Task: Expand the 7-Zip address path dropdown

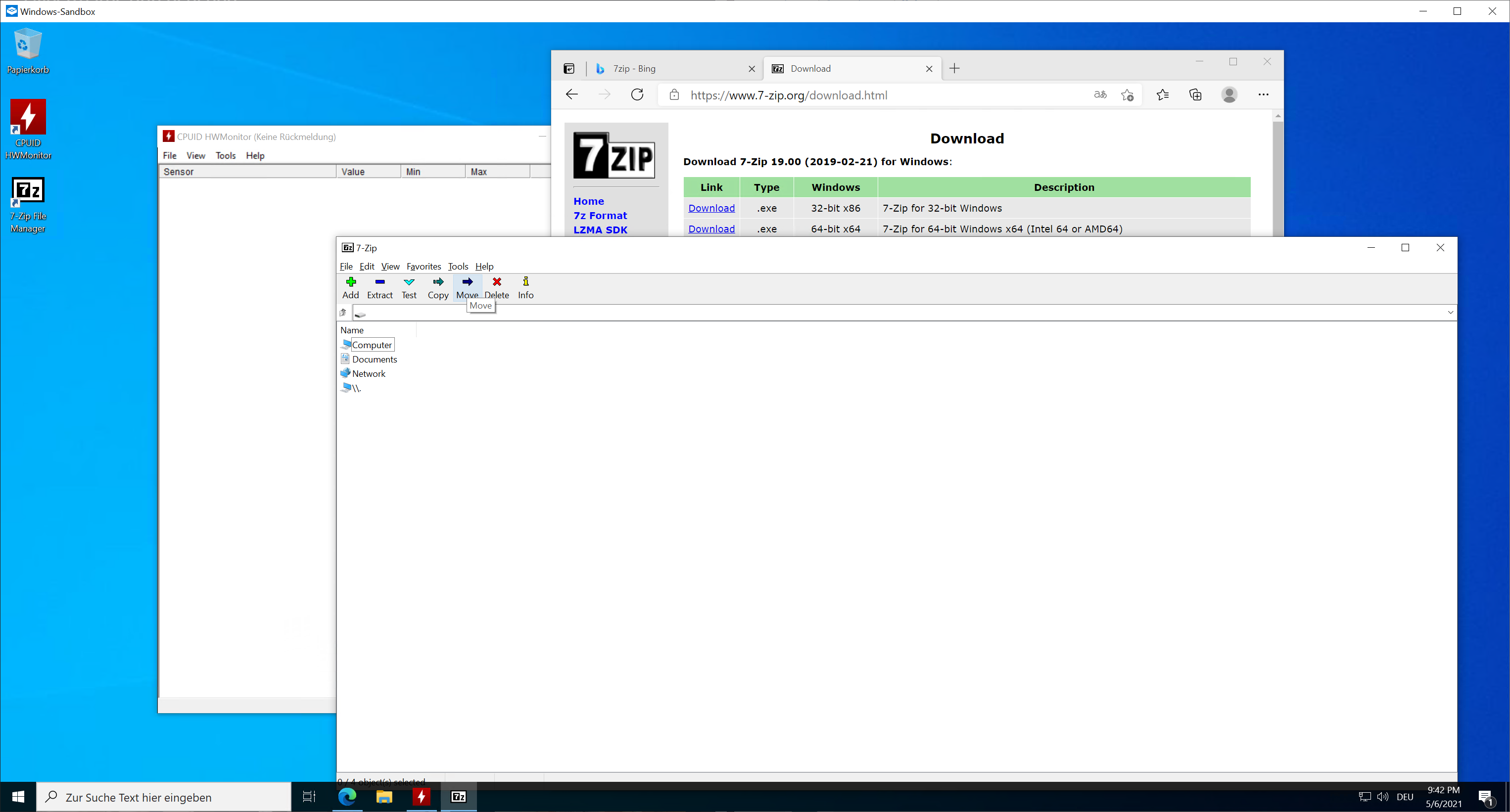Action: click(x=1450, y=312)
